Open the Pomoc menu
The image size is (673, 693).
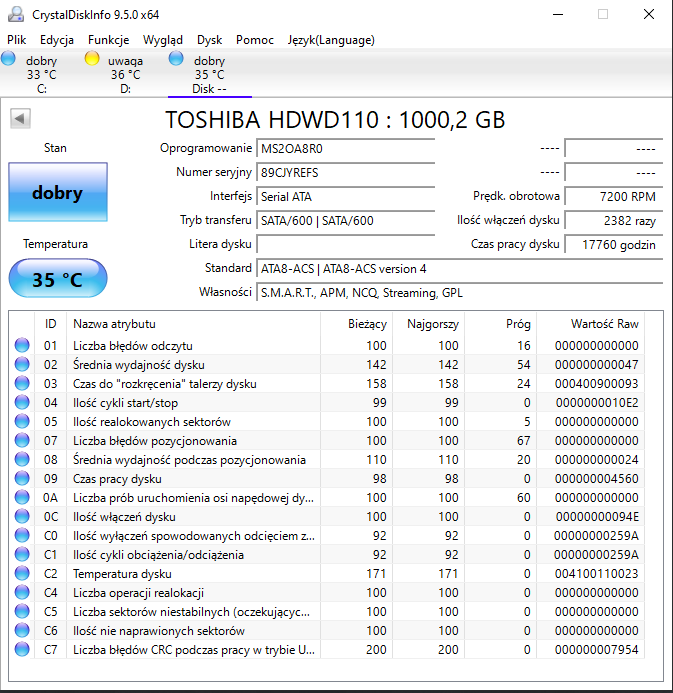[255, 40]
